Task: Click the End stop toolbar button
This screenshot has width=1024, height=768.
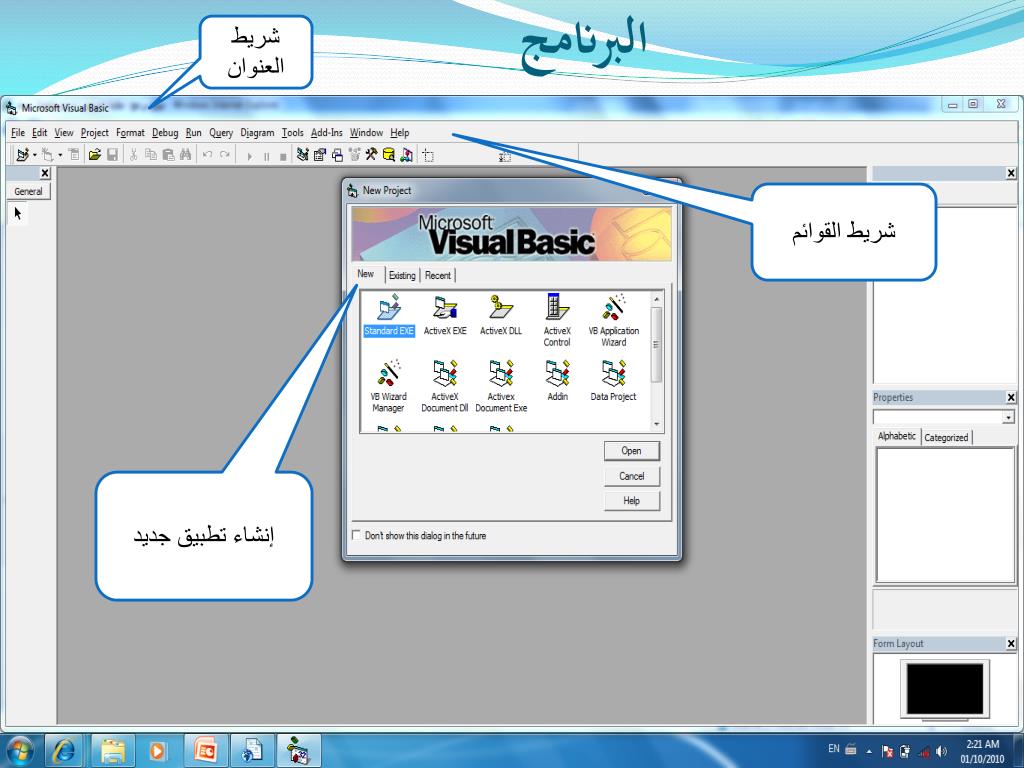Action: (x=282, y=156)
